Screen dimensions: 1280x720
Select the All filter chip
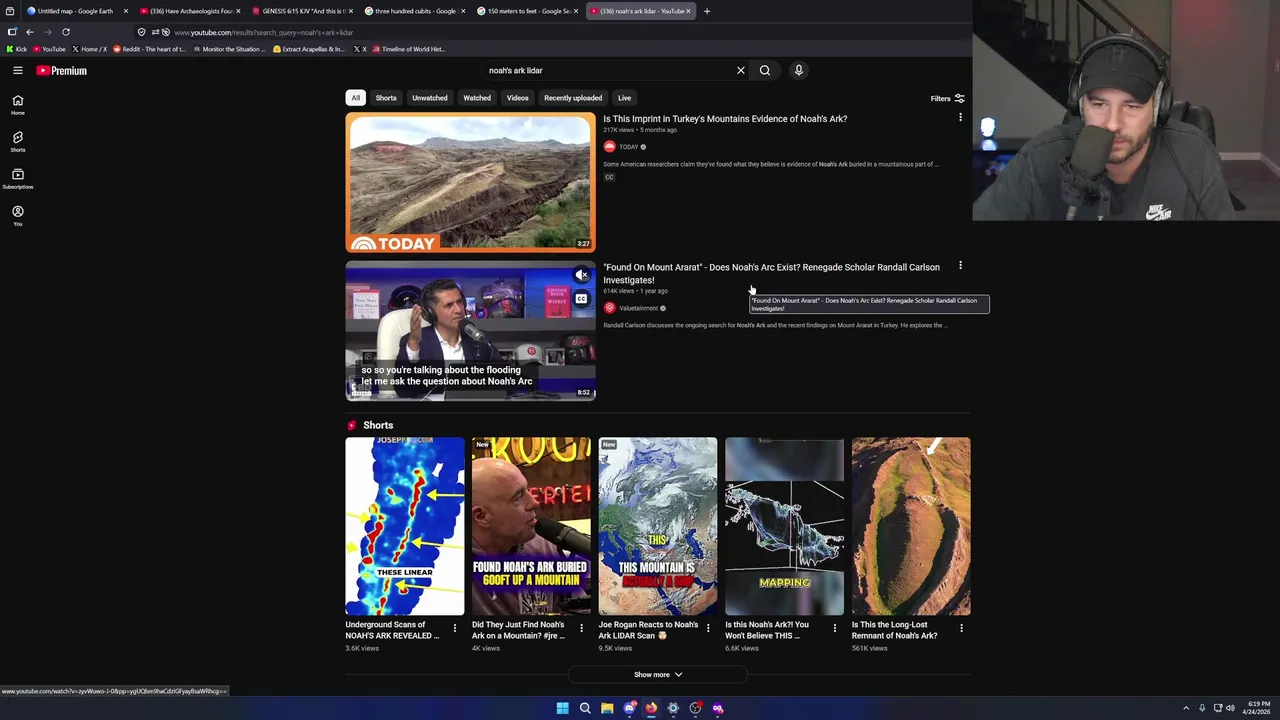[355, 98]
